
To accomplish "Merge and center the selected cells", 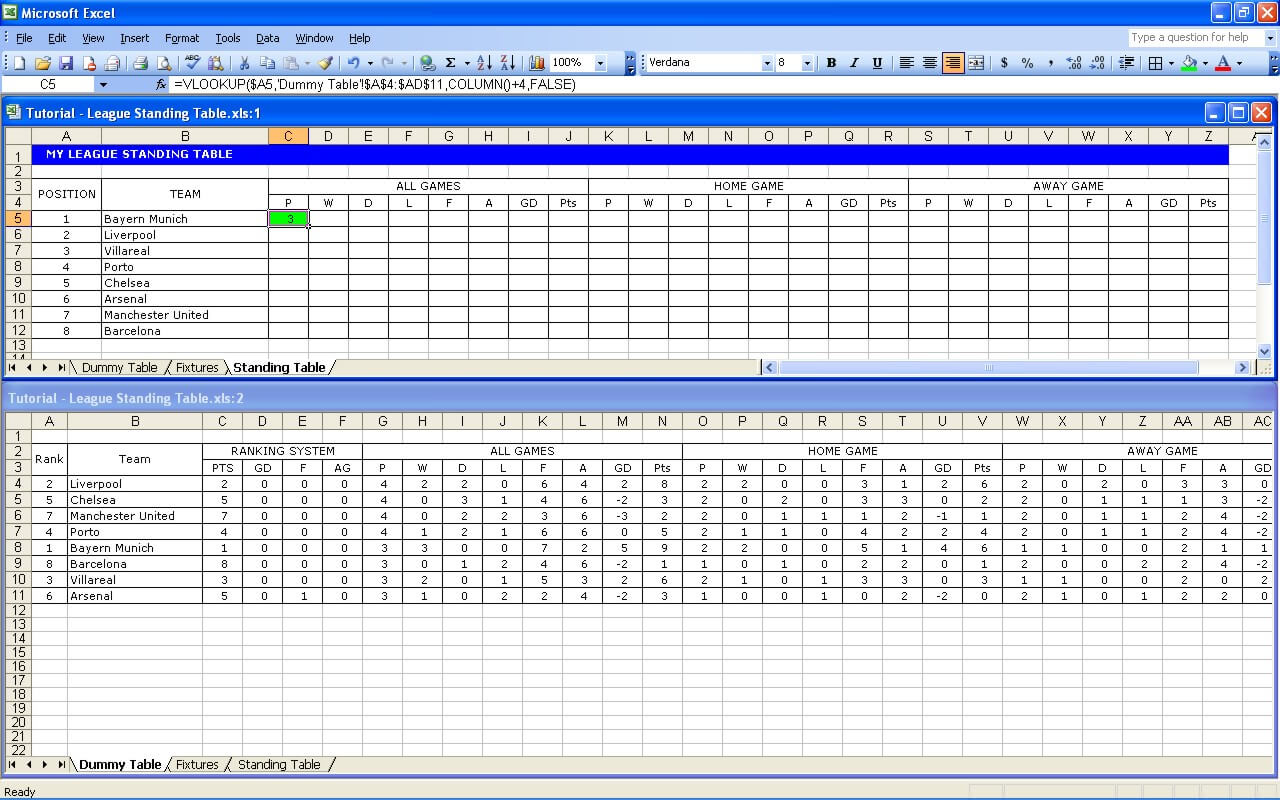I will coord(976,63).
